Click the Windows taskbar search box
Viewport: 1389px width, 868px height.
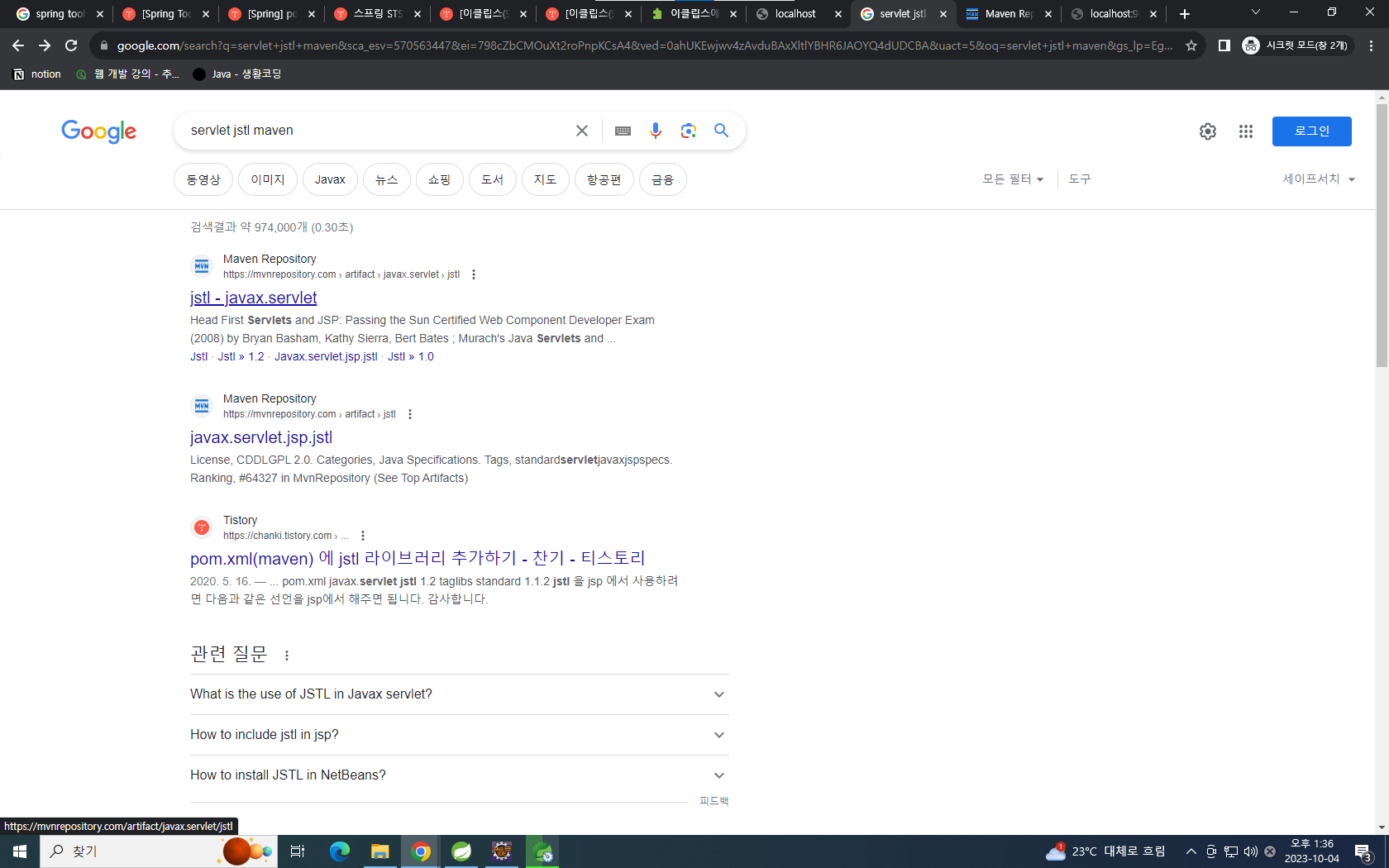pos(157,851)
